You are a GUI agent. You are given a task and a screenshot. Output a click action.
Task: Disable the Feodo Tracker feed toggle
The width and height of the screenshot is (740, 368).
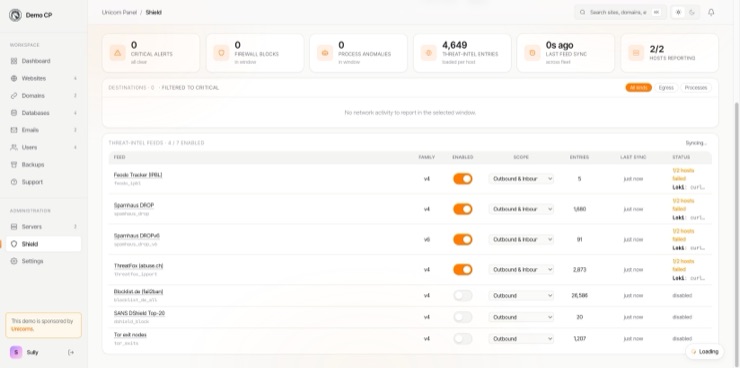(462, 179)
